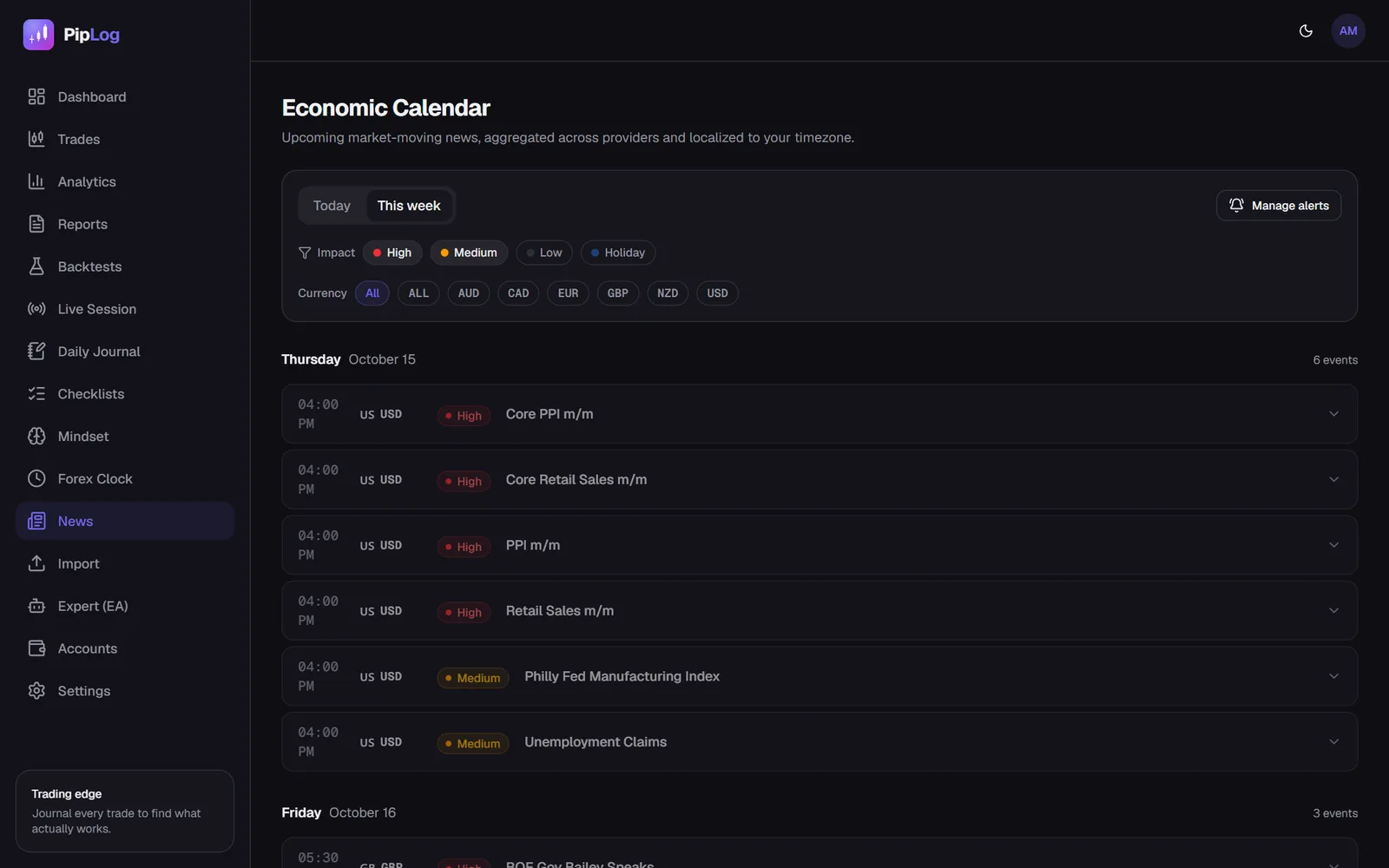The width and height of the screenshot is (1389, 868).
Task: Select the highlighted All currency chip
Action: 372,293
